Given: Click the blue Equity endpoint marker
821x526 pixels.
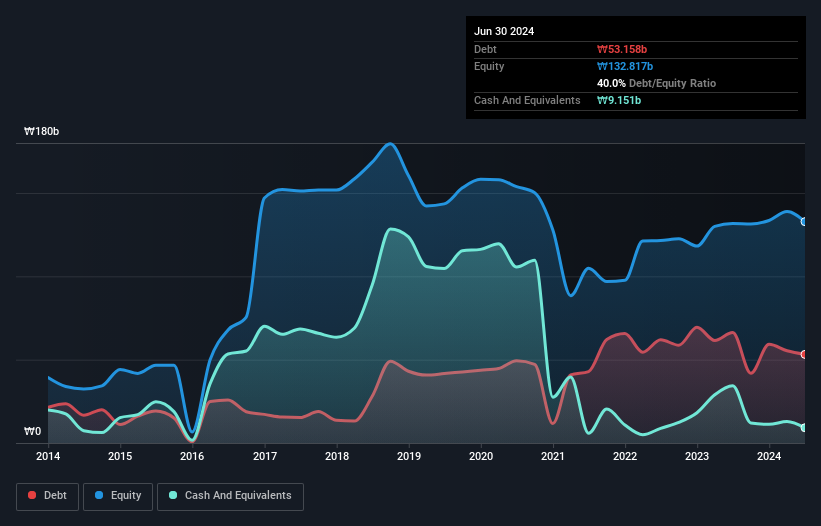Looking at the screenshot, I should [x=804, y=222].
